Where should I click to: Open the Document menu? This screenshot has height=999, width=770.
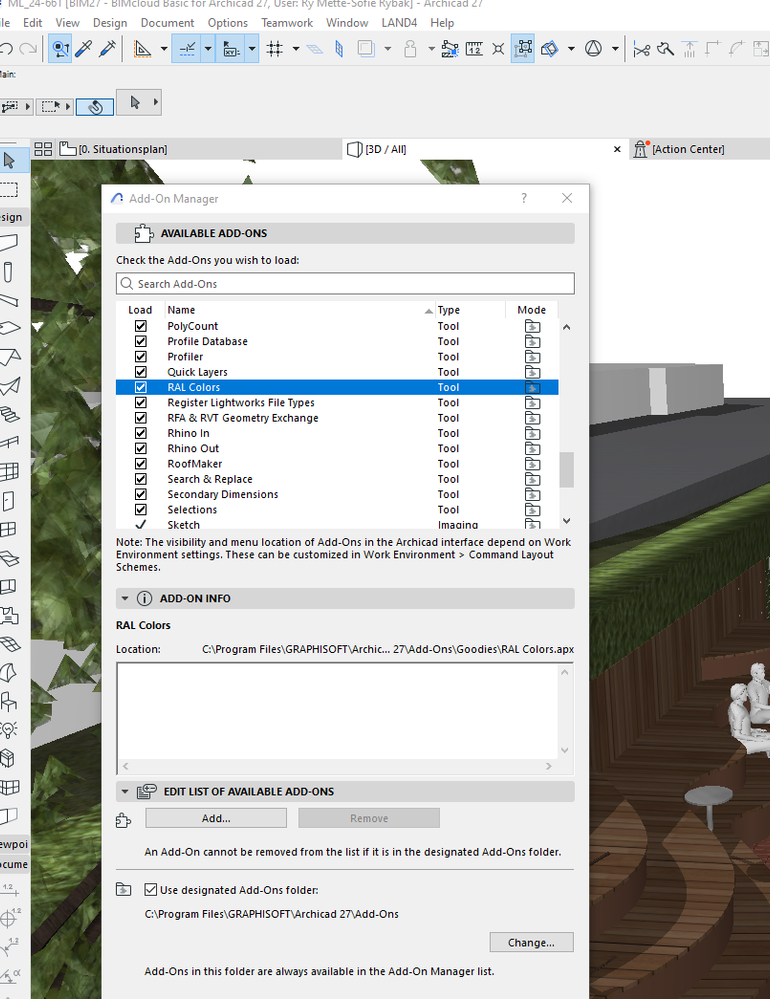pos(168,23)
